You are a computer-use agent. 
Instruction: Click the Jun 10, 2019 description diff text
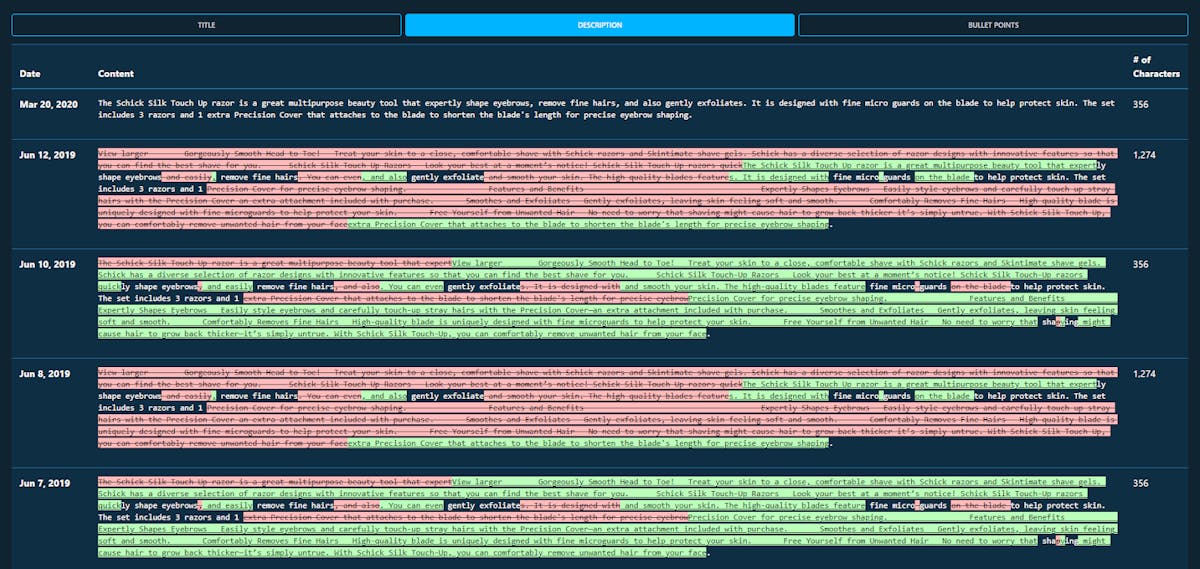coord(607,298)
